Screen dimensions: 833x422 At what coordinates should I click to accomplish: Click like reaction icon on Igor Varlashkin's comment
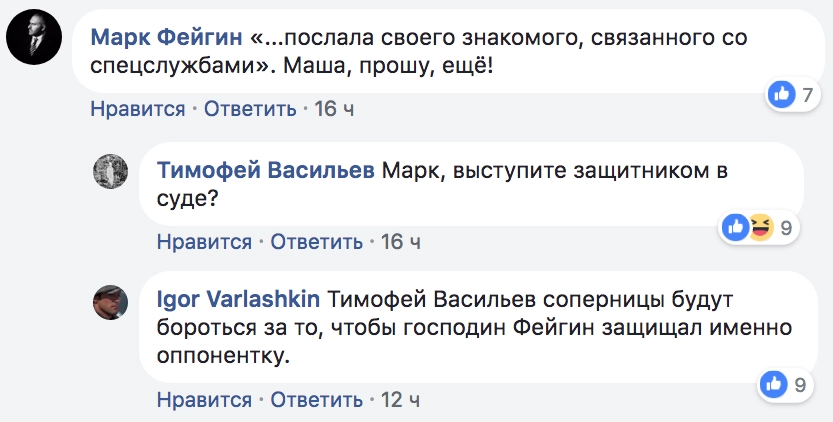coord(773,383)
